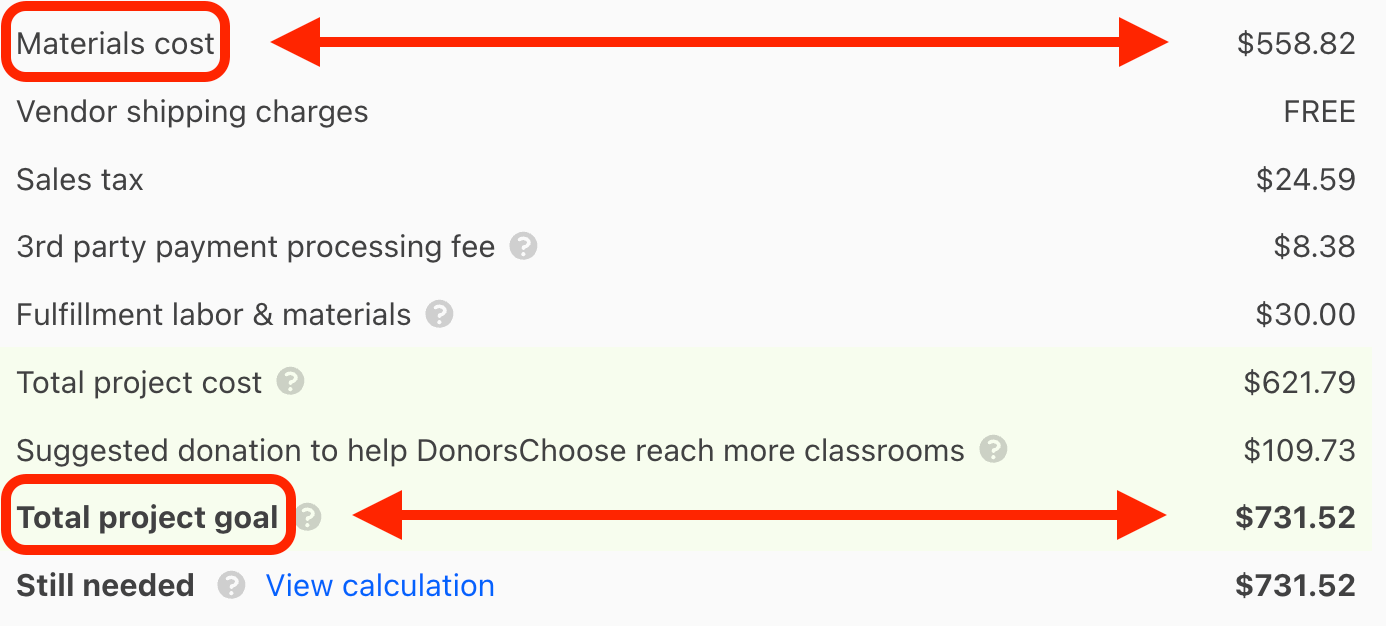The image size is (1386, 626).
Task: Select the FREE shipping value
Action: (1319, 112)
